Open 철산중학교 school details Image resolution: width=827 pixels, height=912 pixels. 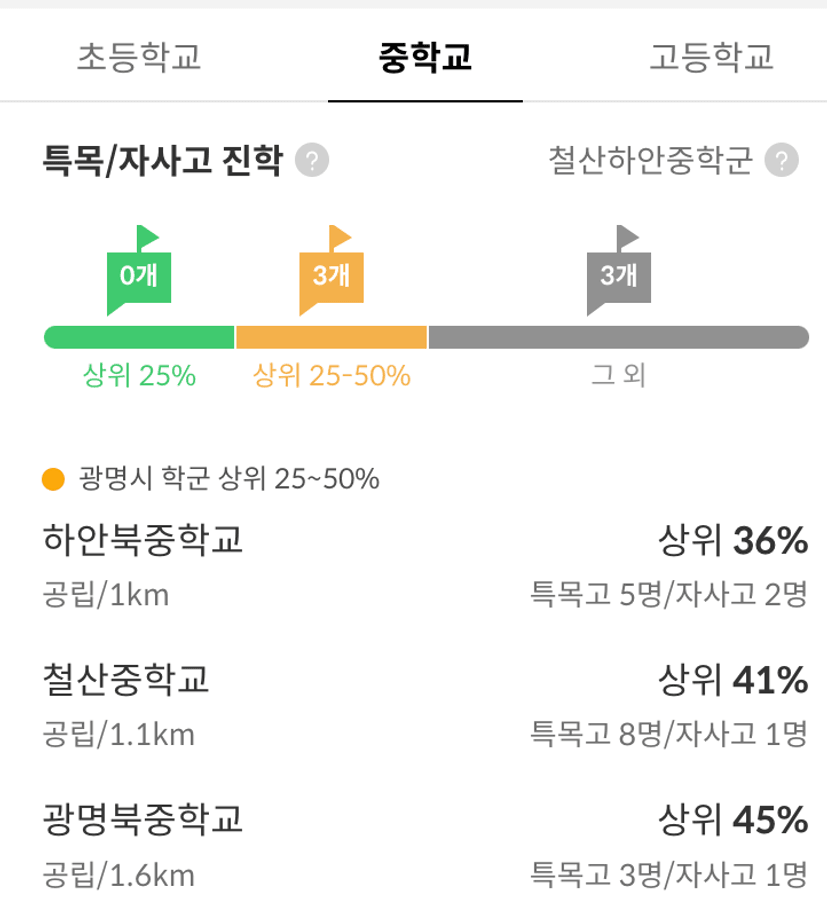pyautogui.click(x=425, y=706)
